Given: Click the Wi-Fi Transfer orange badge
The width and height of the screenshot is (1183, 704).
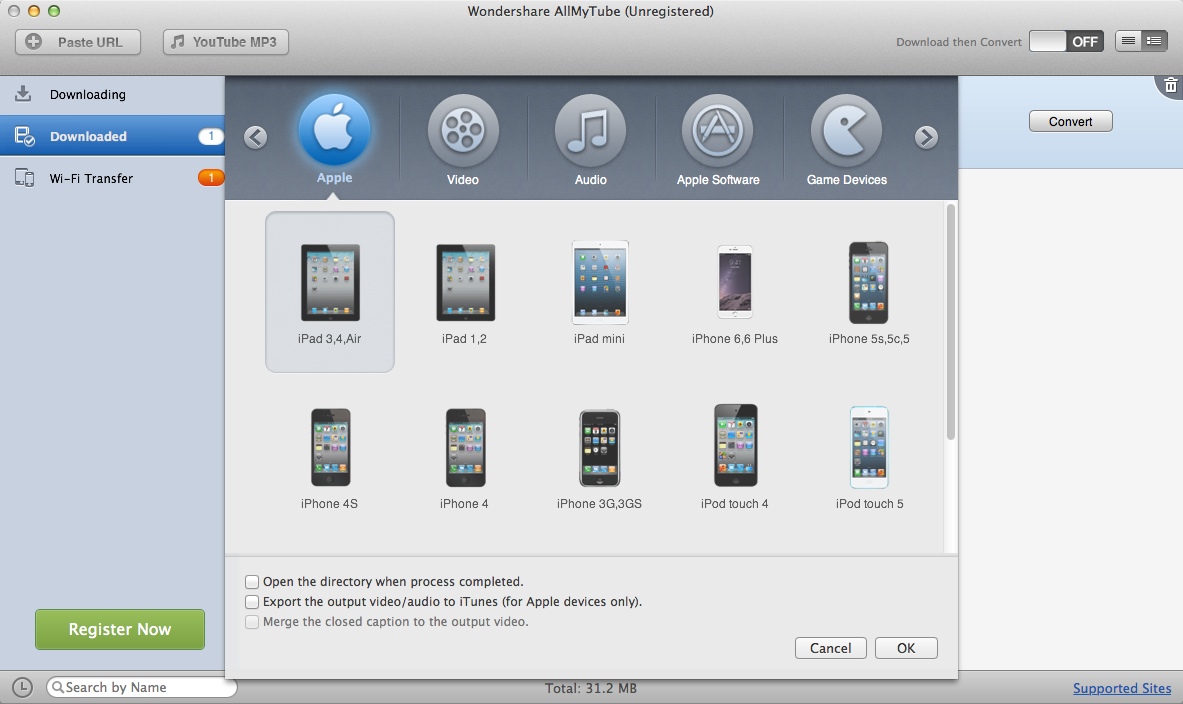Looking at the screenshot, I should [210, 178].
